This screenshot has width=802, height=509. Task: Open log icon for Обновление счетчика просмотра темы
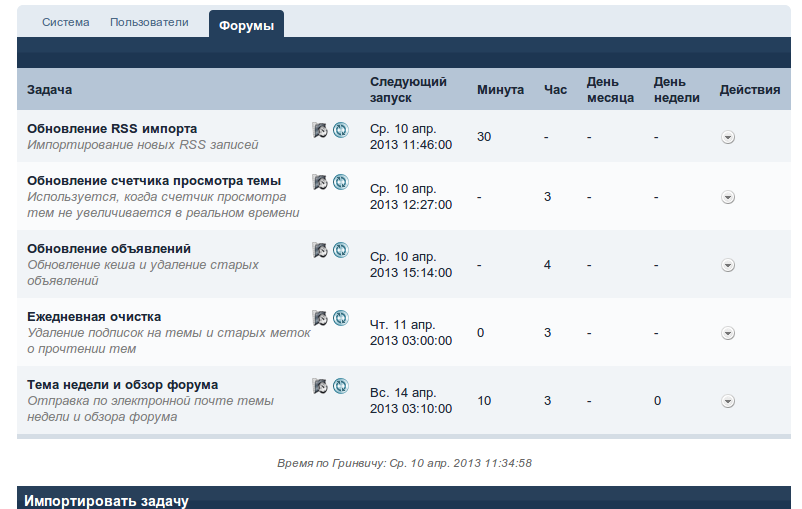pos(320,182)
